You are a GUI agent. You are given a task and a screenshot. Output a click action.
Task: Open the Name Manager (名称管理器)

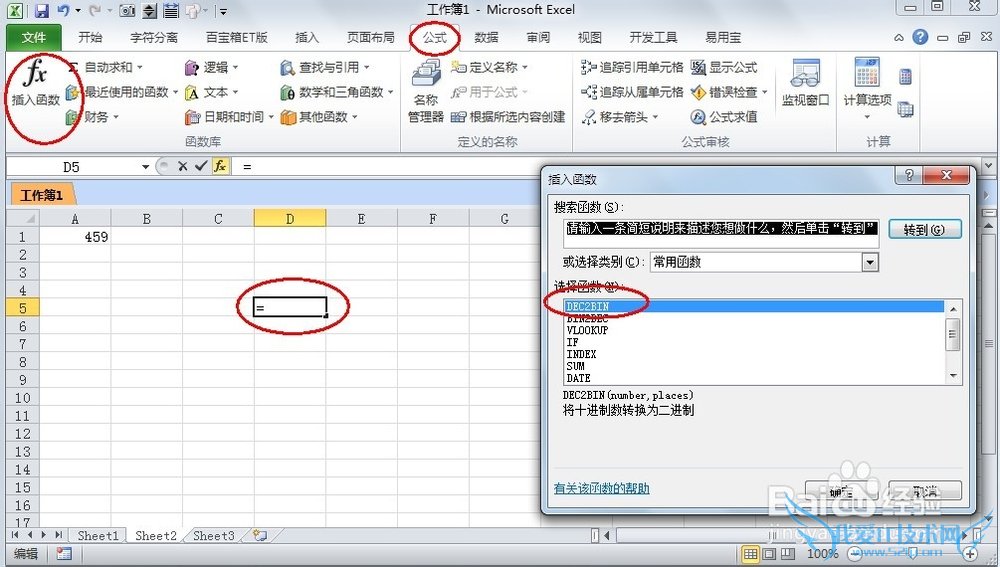coord(425,90)
